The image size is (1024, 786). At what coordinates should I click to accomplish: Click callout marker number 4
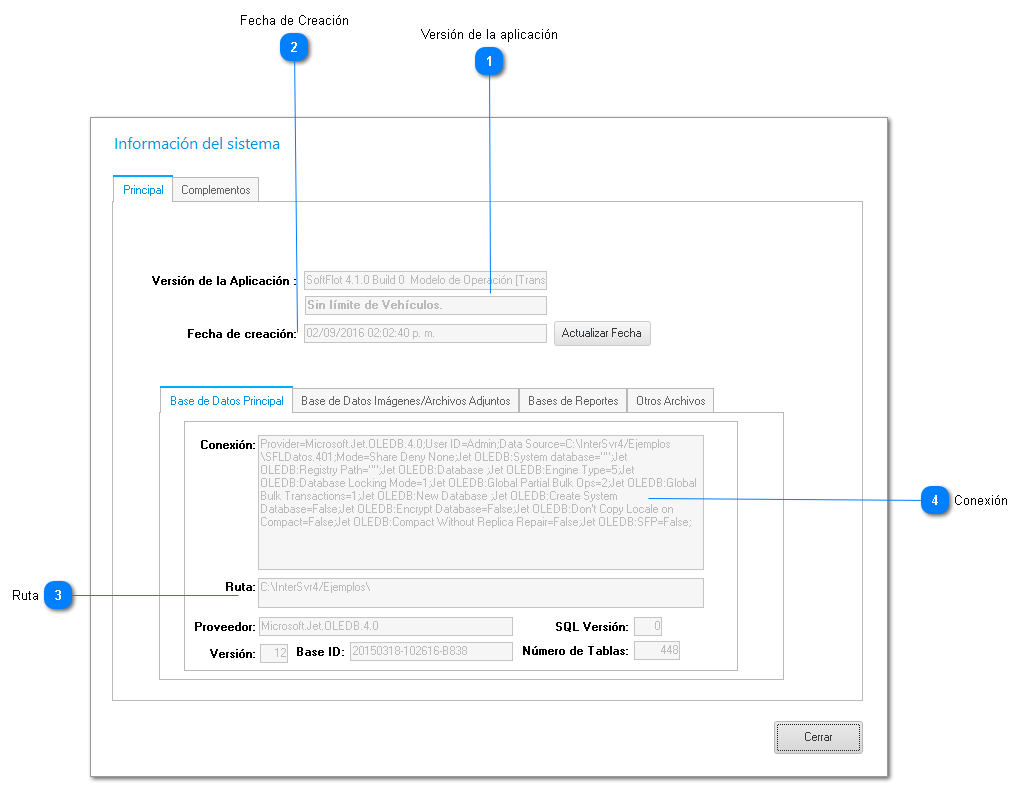point(934,500)
